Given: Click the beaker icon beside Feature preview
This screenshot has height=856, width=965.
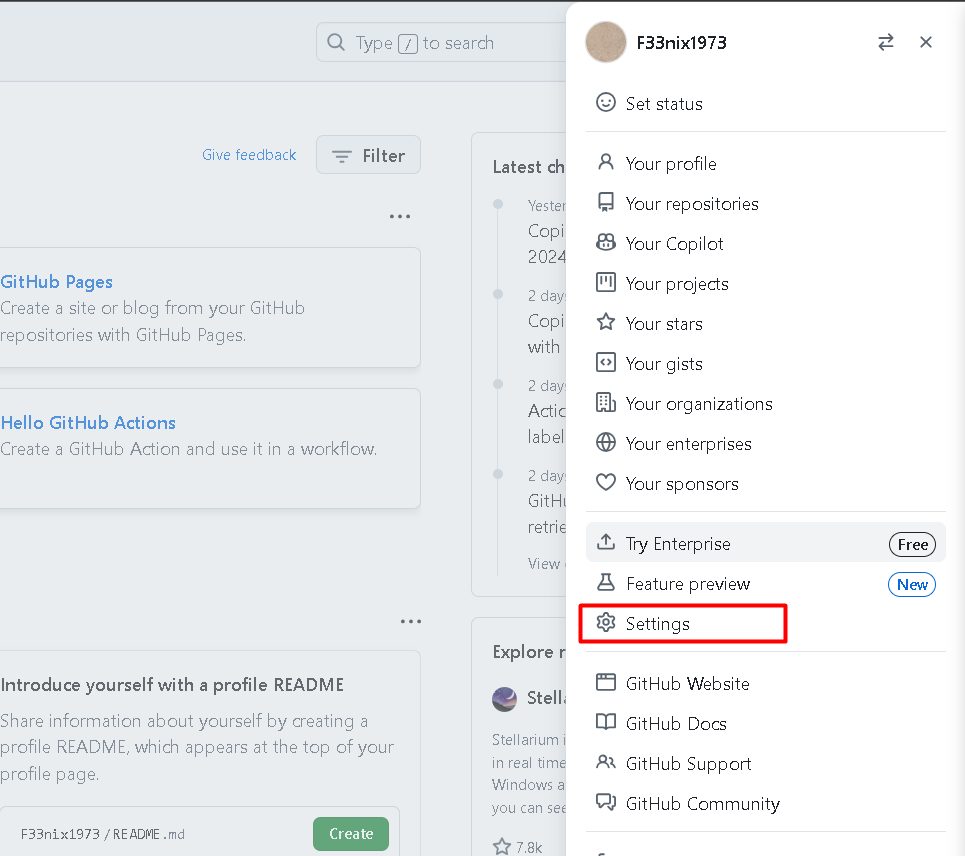Looking at the screenshot, I should [606, 582].
